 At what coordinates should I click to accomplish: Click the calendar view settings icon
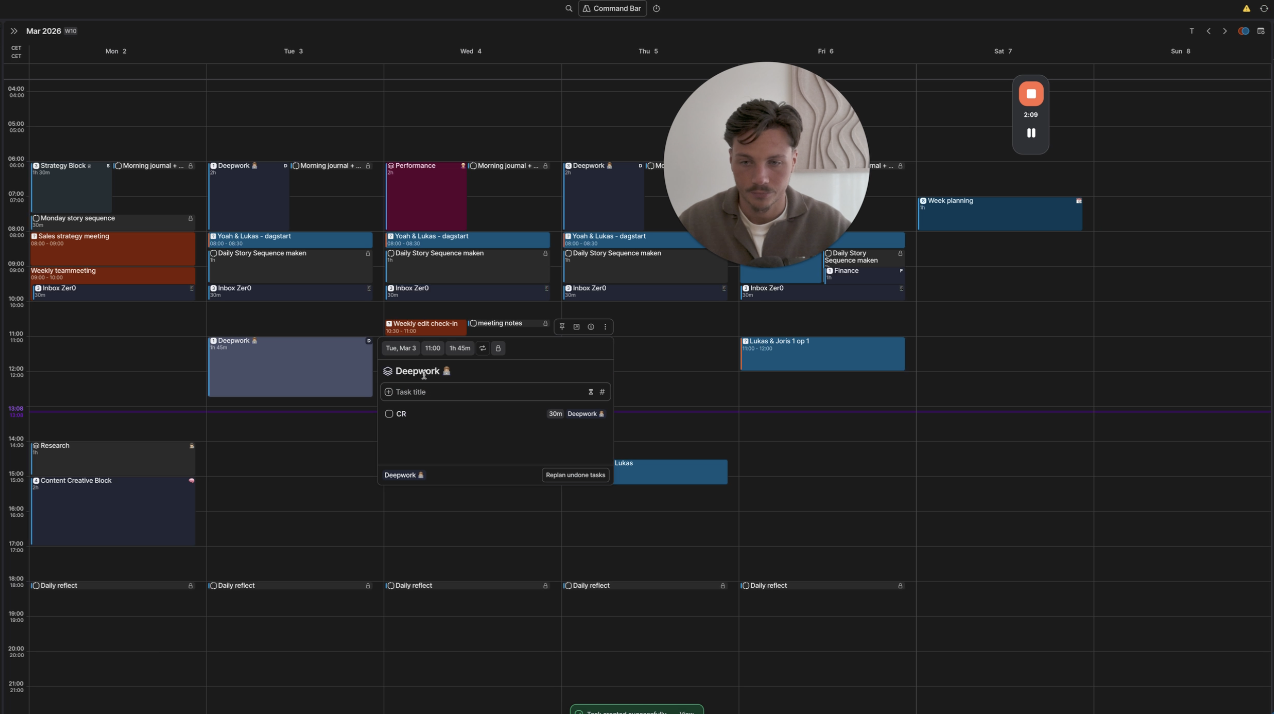pyautogui.click(x=1261, y=31)
